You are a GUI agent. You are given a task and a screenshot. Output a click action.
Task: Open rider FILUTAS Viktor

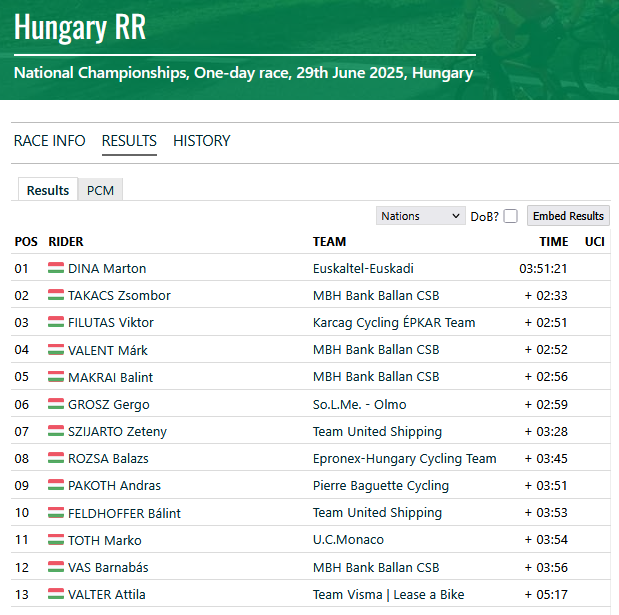click(x=111, y=322)
